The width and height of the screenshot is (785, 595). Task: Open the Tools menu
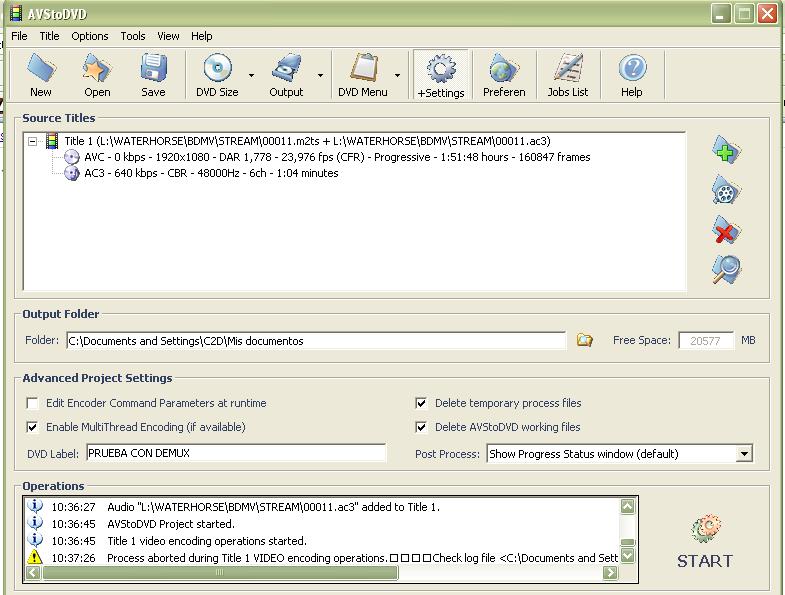pos(133,36)
